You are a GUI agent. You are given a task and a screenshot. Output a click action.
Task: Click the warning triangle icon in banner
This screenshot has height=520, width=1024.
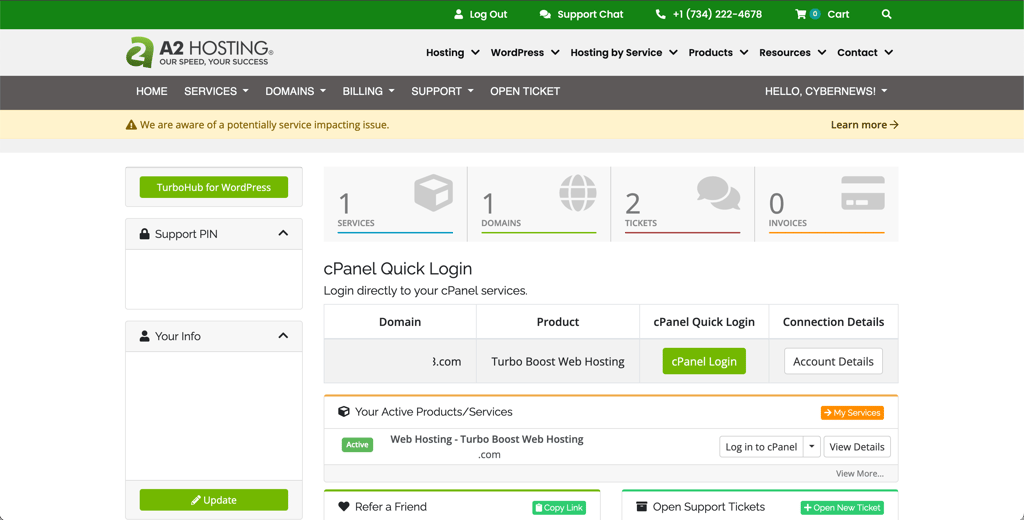click(x=131, y=125)
